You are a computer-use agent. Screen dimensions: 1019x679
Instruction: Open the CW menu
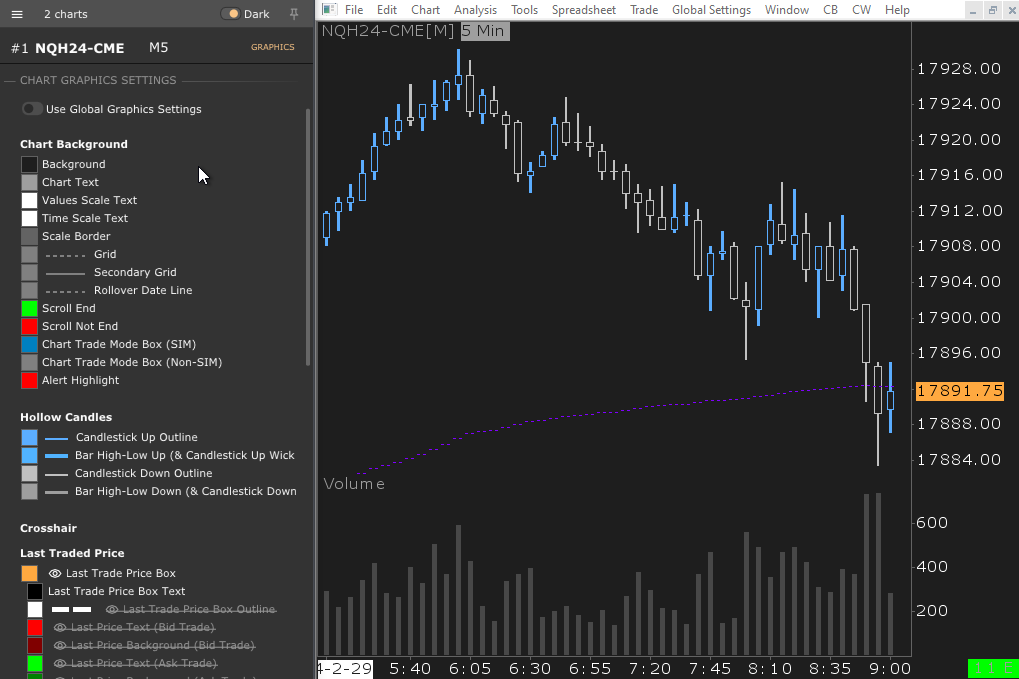click(x=861, y=10)
